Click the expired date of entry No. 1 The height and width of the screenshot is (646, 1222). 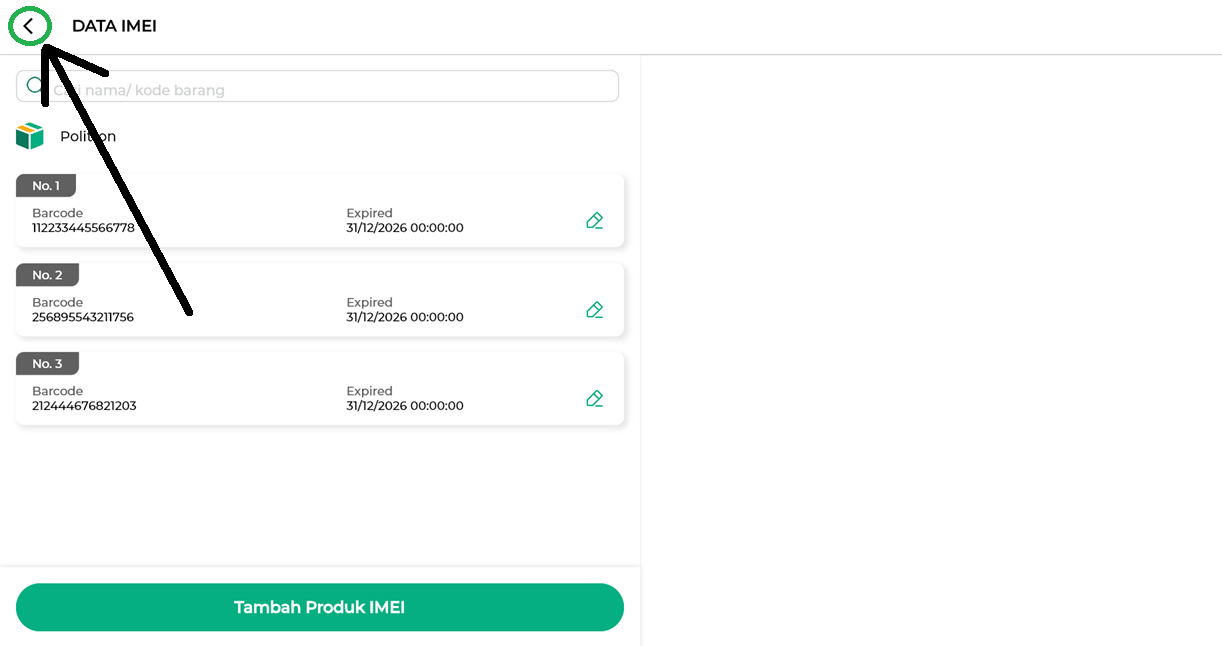[405, 228]
